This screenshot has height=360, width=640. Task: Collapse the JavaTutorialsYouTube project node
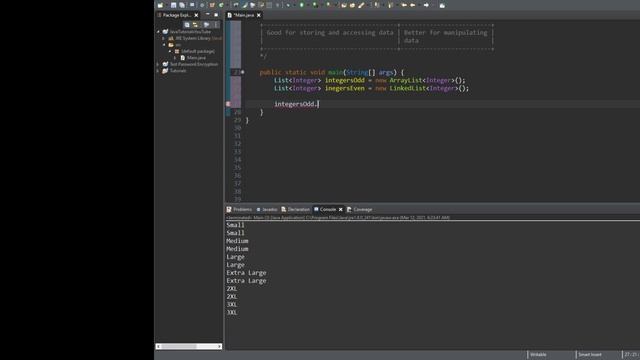[x=158, y=31]
